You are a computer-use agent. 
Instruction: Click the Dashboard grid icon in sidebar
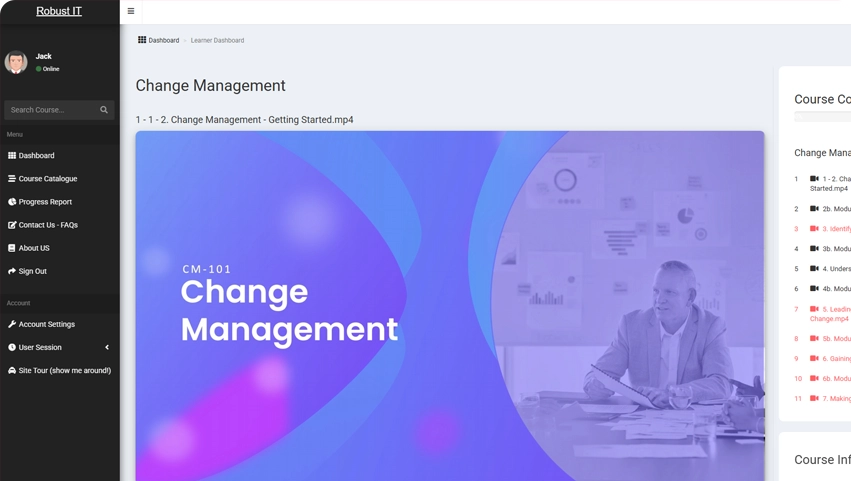12,155
